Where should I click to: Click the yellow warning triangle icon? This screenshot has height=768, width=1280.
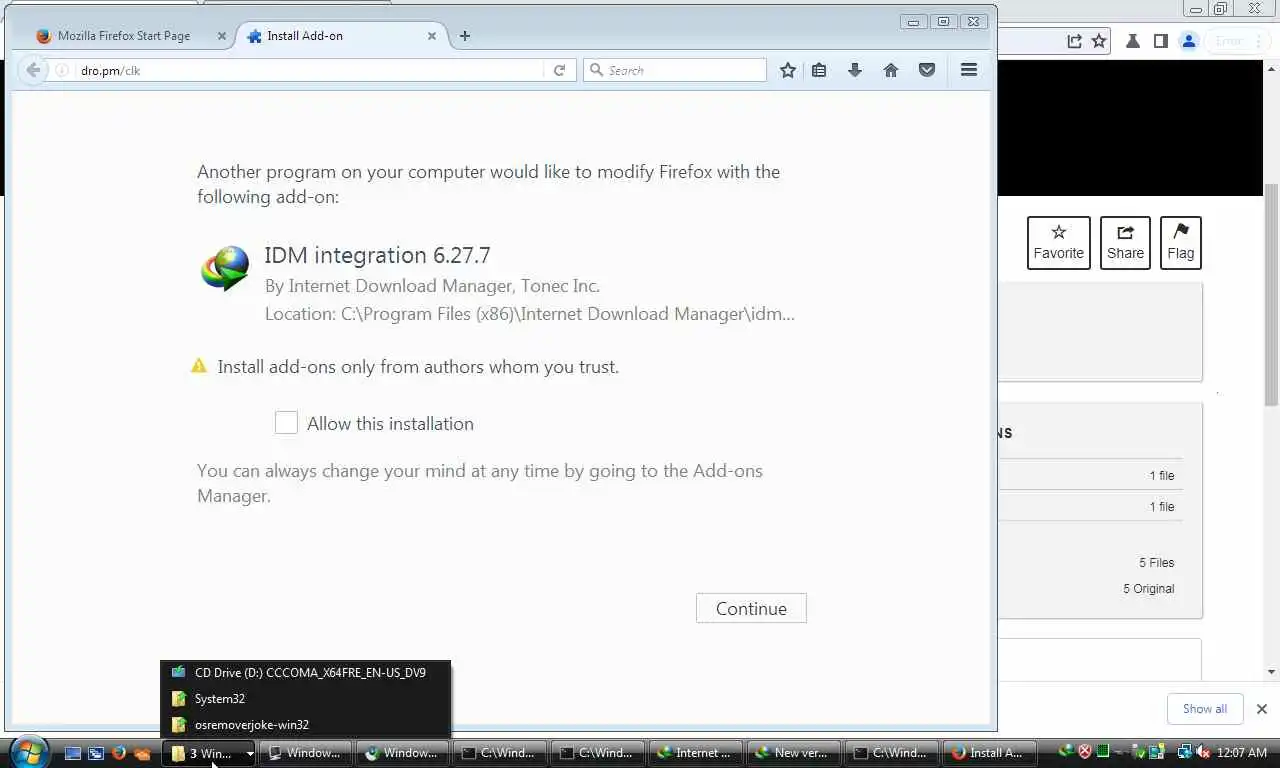(x=199, y=366)
